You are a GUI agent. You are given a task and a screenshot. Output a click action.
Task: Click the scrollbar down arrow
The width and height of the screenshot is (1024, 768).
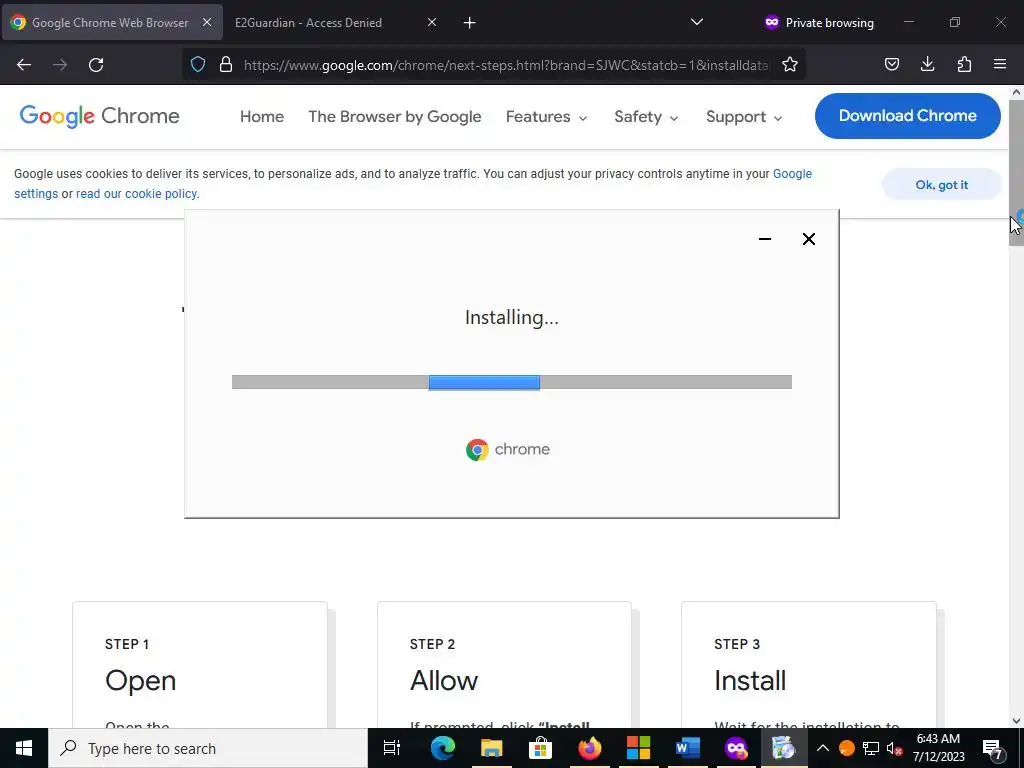(1016, 721)
